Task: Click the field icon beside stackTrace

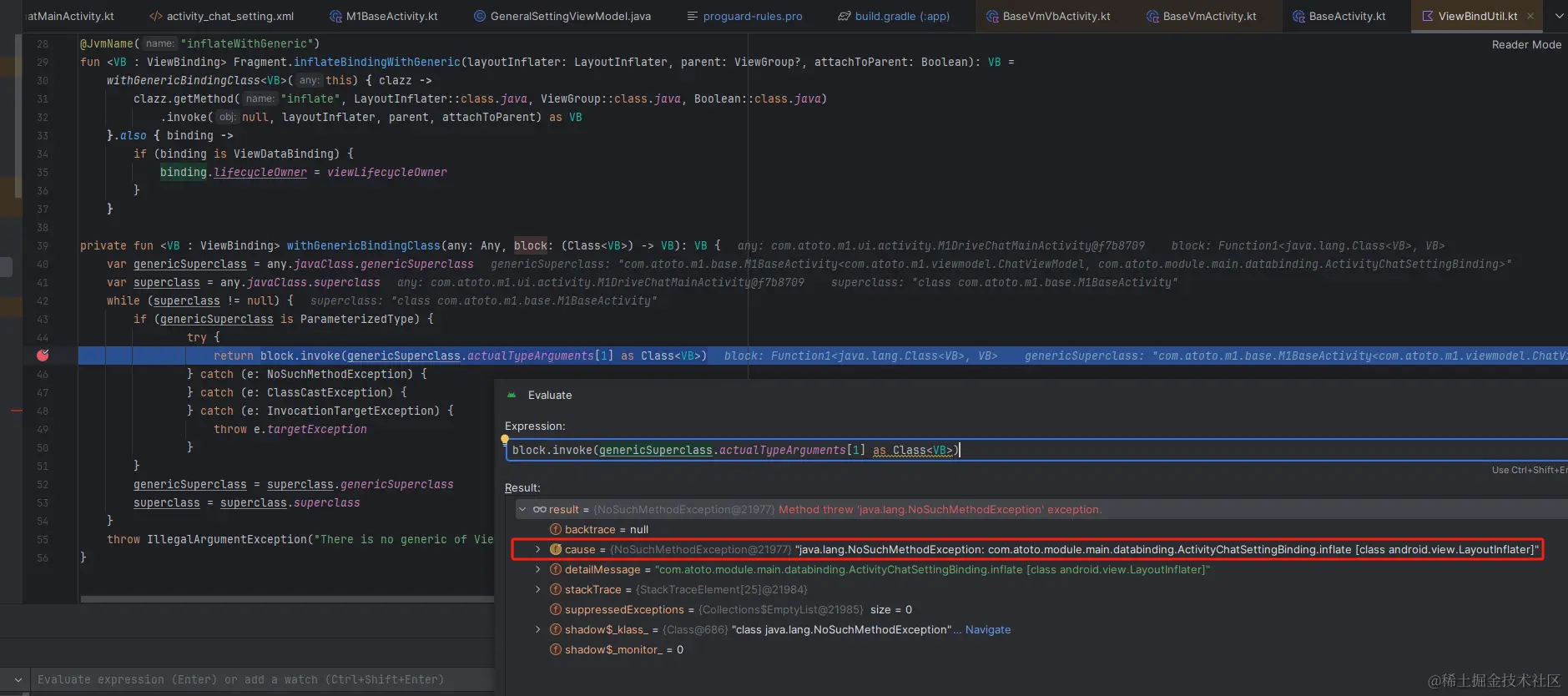Action: point(556,589)
